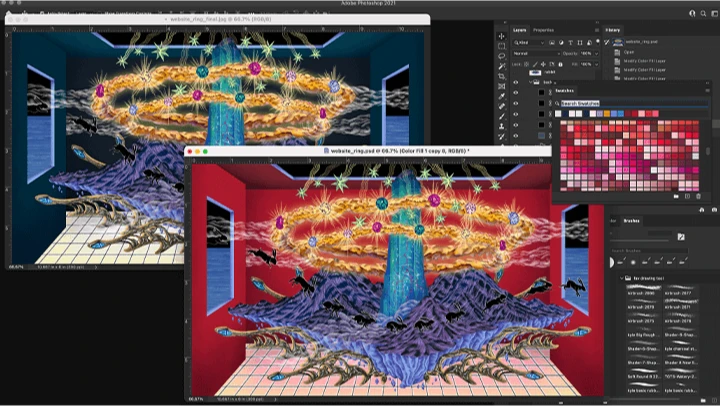This screenshot has height=406, width=720.
Task: Hide the bkgd layer group
Action: pyautogui.click(x=516, y=82)
